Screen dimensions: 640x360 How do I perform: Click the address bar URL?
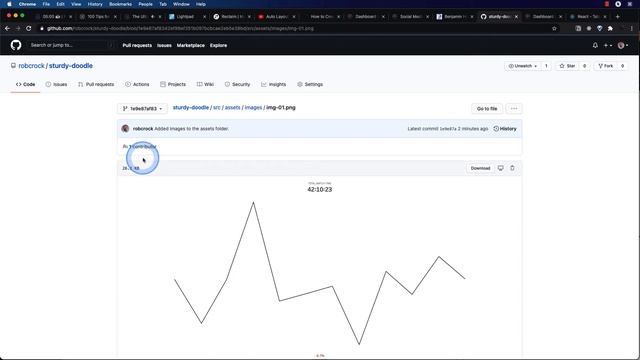pos(180,29)
